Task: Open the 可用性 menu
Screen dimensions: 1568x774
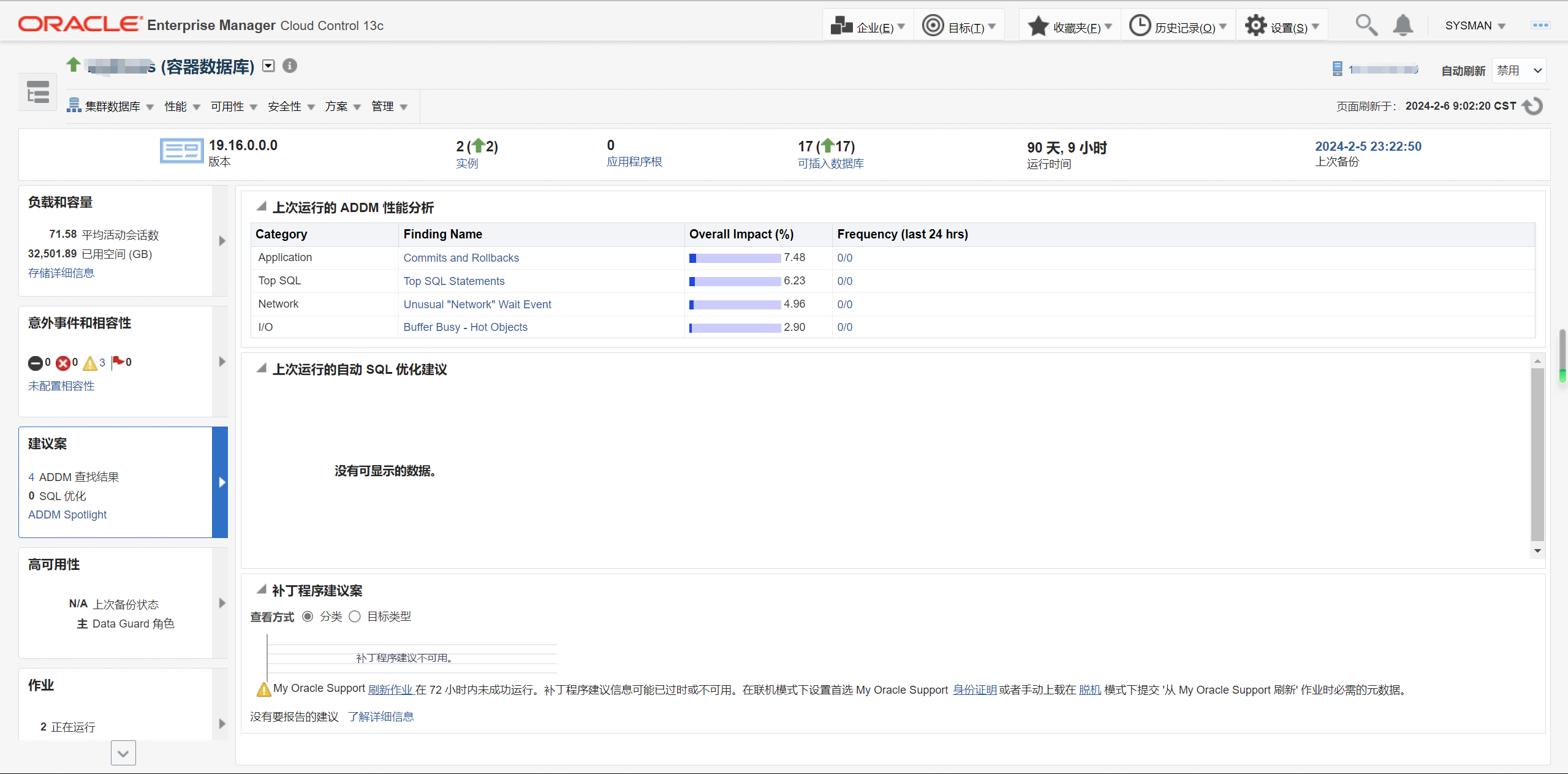Action: (233, 107)
